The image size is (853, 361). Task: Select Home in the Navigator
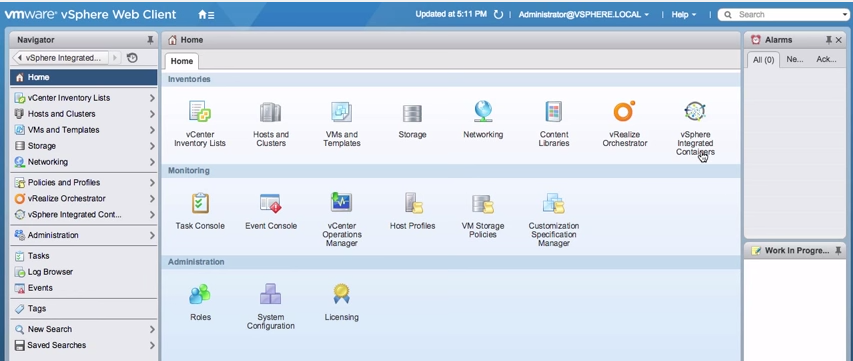84,77
